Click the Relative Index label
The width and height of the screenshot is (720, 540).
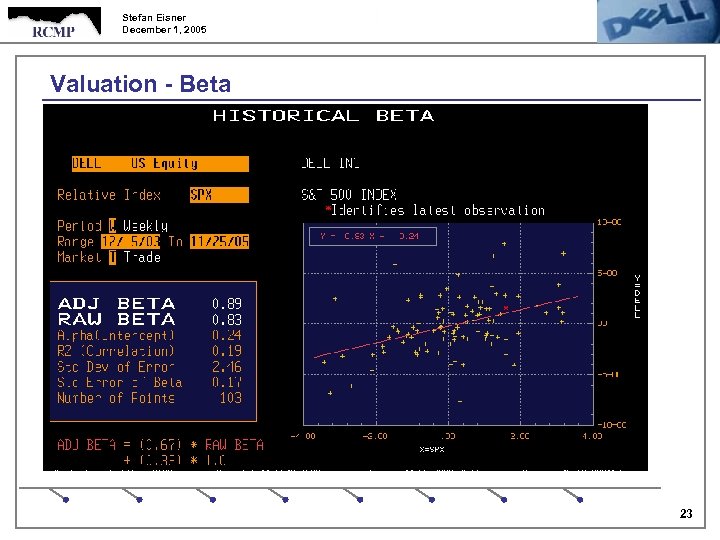(x=109, y=195)
